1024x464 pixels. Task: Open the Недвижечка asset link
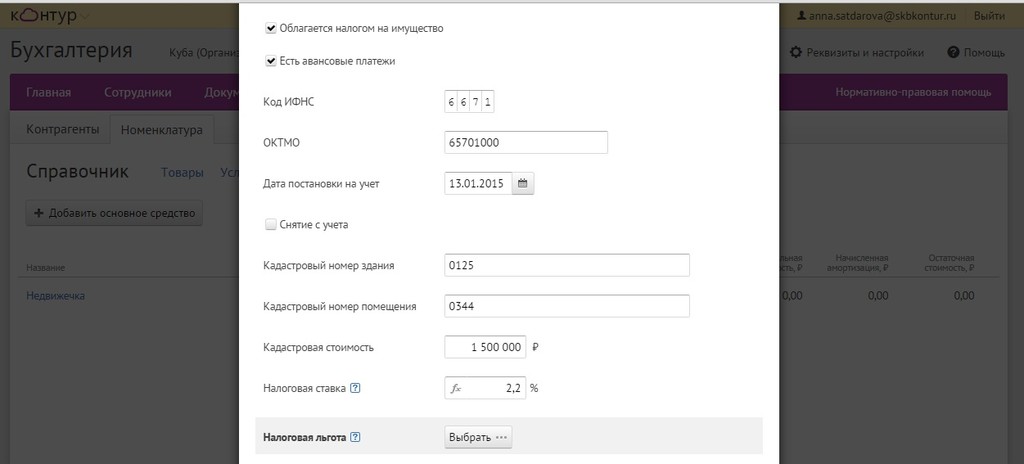[55, 296]
